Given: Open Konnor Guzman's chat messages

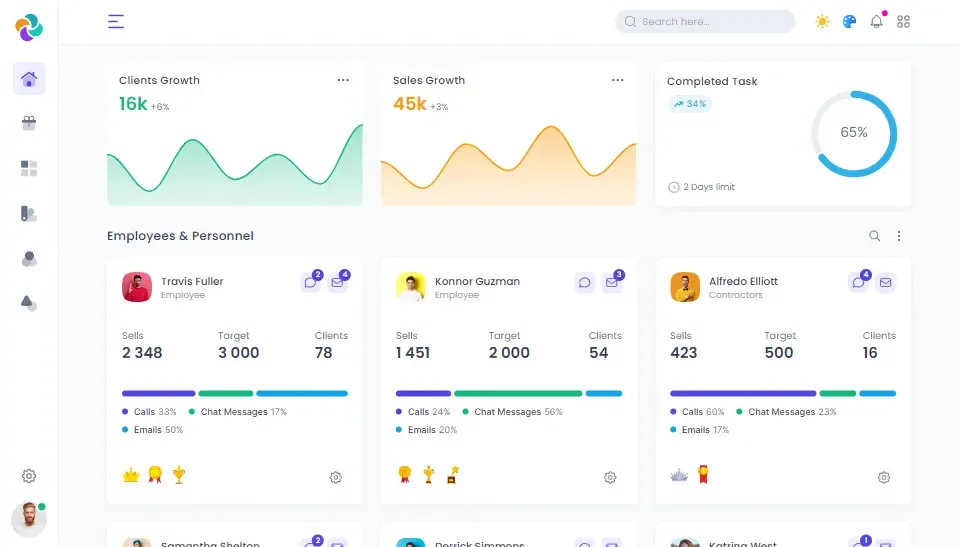Looking at the screenshot, I should (x=585, y=282).
